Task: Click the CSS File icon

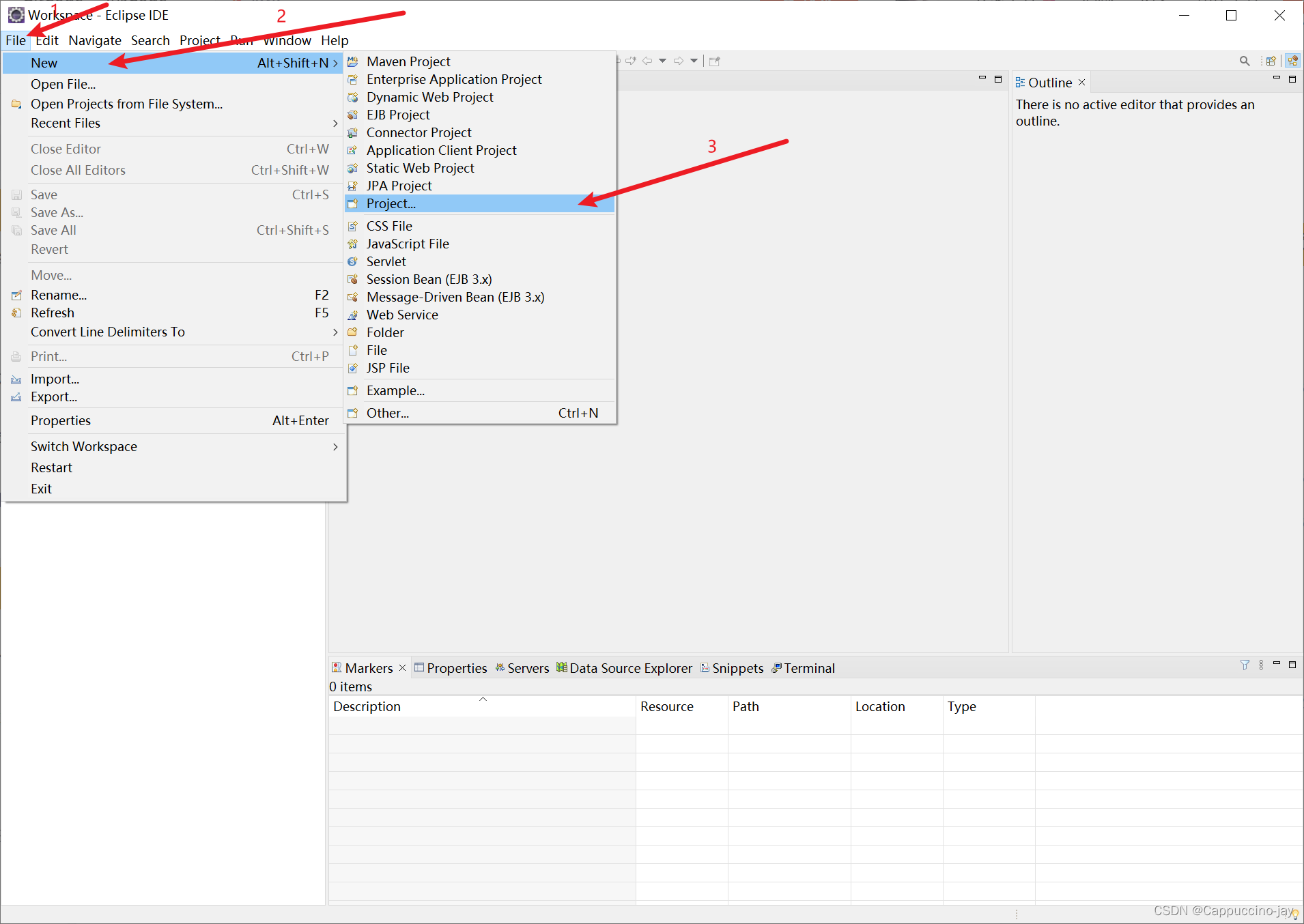Action: pos(353,227)
